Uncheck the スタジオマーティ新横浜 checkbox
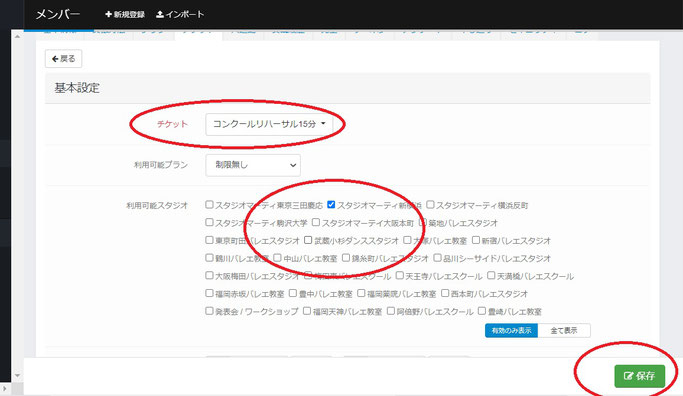Viewport: 683px width, 396px height. pyautogui.click(x=331, y=204)
